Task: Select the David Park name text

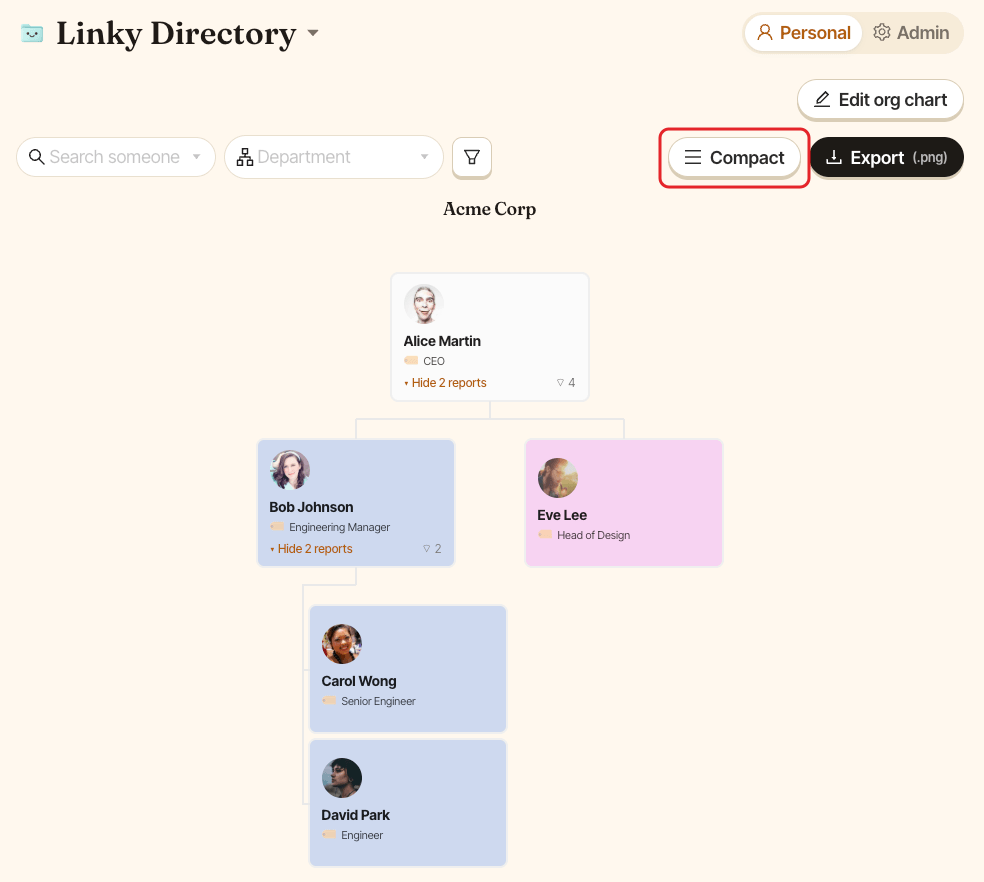Action: click(x=355, y=815)
